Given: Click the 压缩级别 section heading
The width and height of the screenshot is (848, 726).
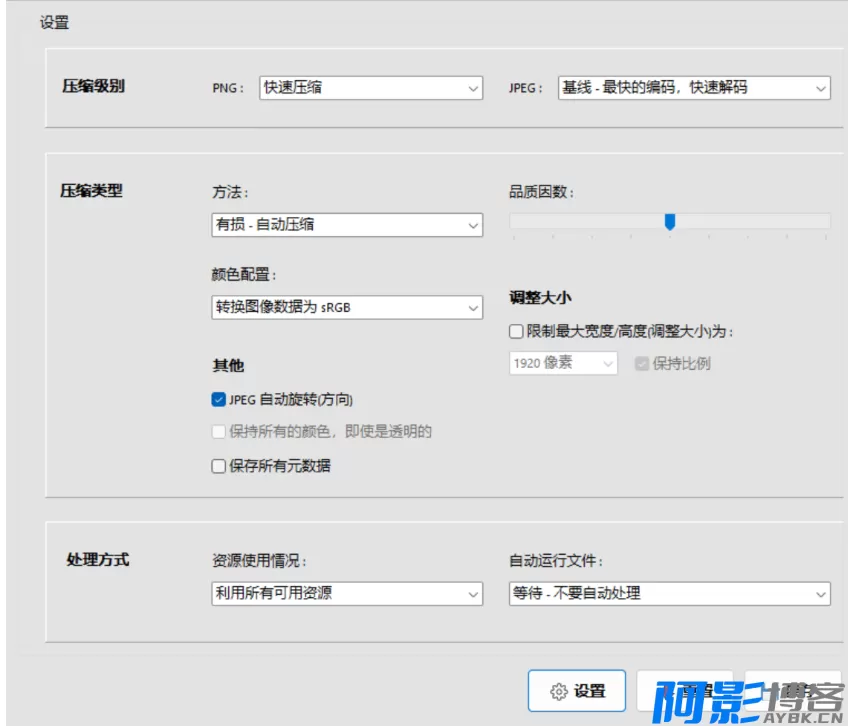Looking at the screenshot, I should pyautogui.click(x=94, y=86).
